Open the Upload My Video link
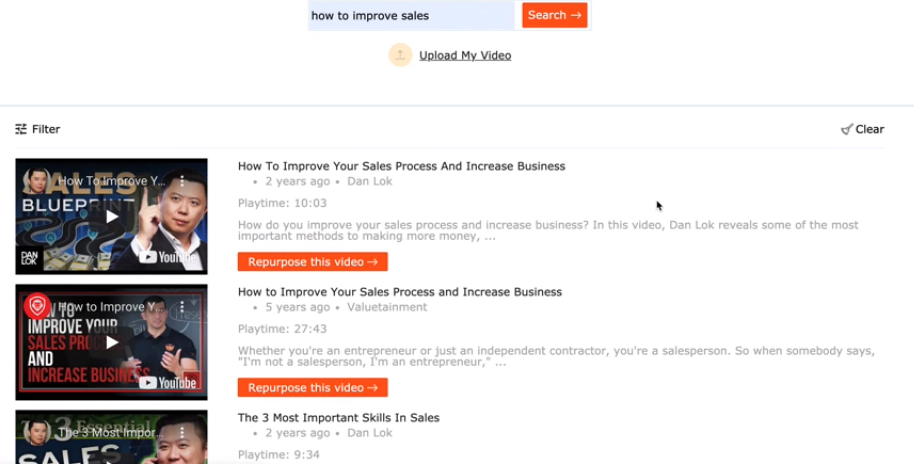The height and width of the screenshot is (464, 914). (465, 55)
